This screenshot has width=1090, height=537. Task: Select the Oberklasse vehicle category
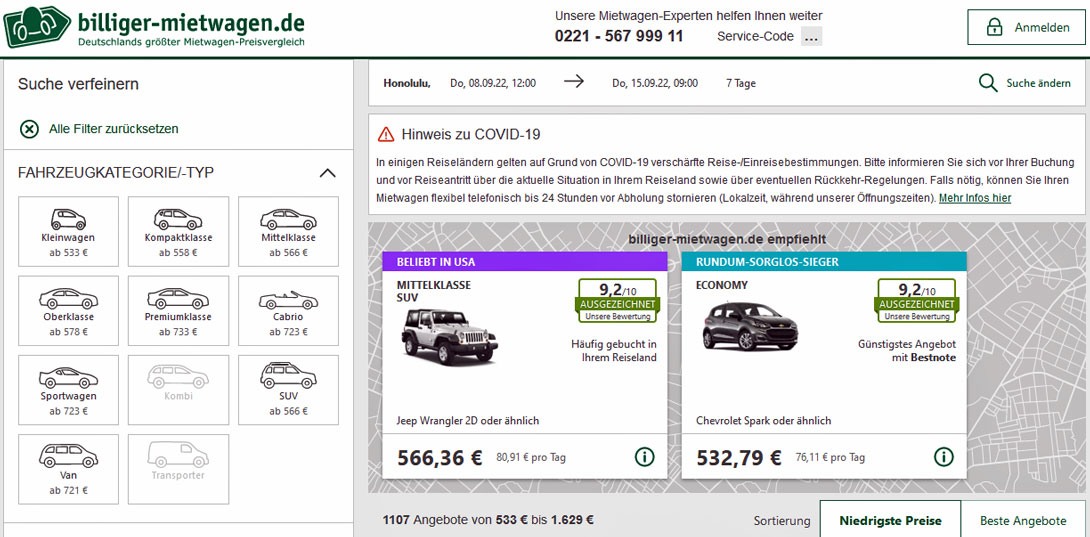(68, 311)
